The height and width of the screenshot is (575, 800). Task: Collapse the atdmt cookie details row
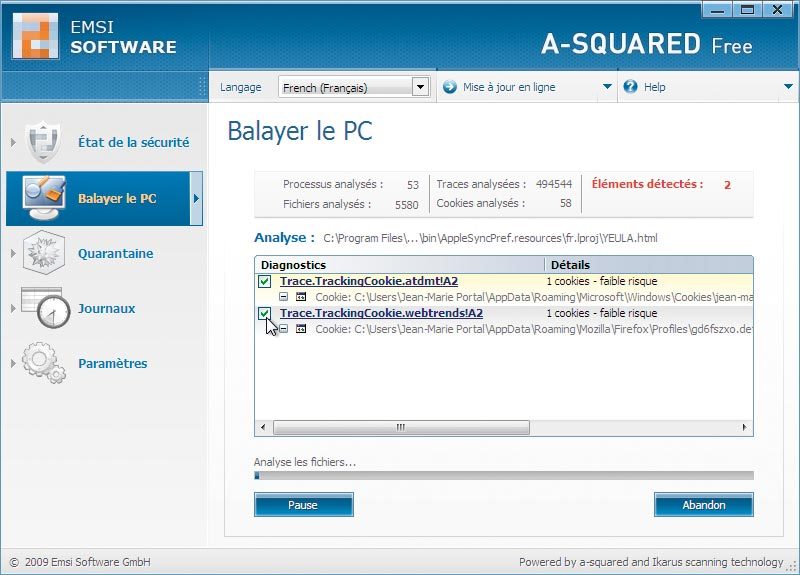point(284,297)
